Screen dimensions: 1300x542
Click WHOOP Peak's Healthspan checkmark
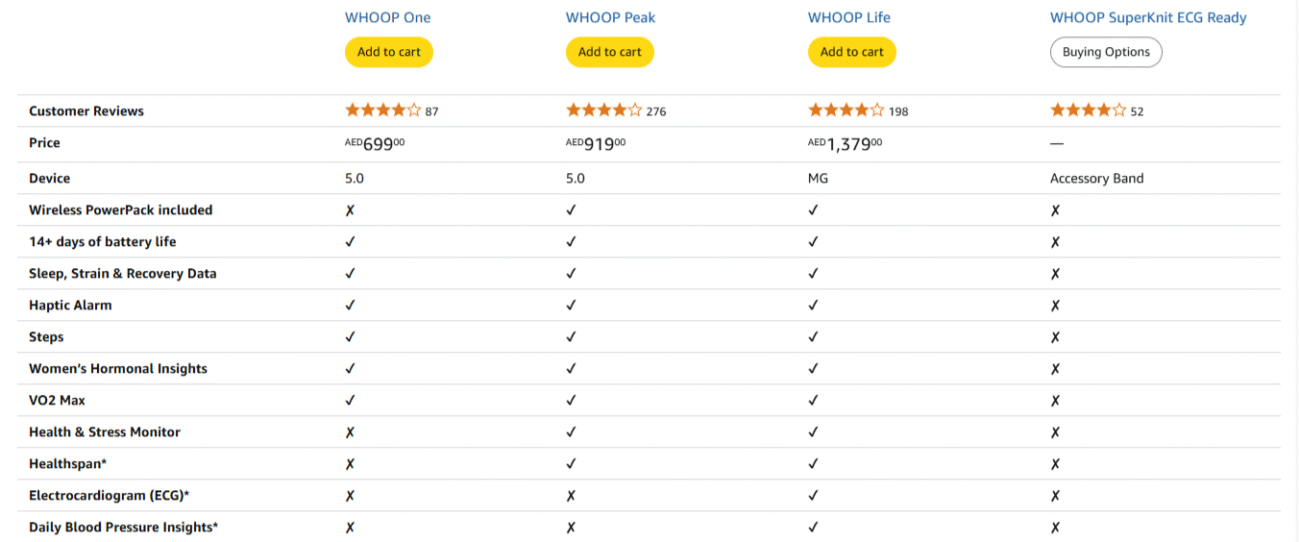point(571,464)
